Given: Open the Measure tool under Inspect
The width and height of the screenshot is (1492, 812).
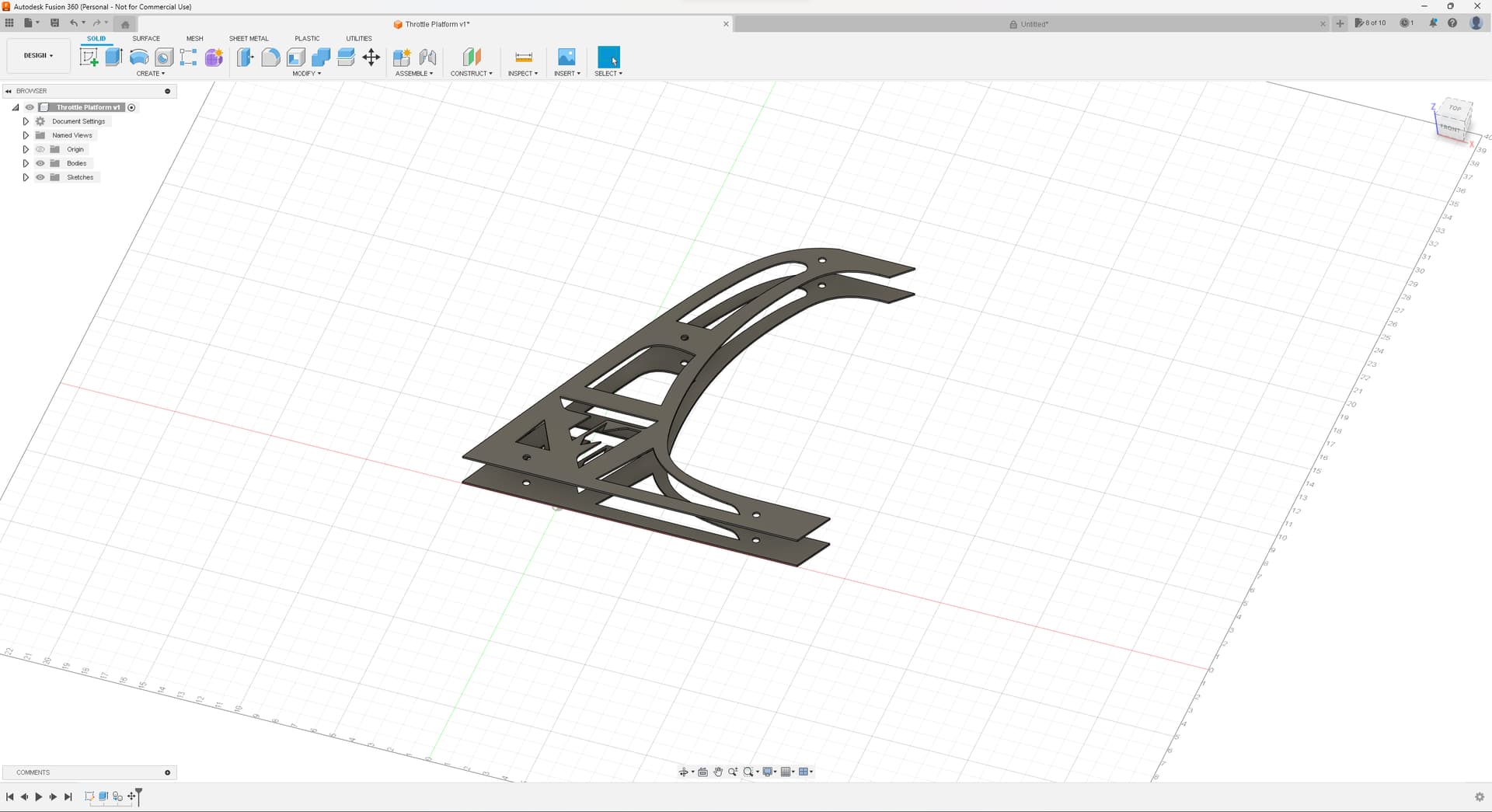Looking at the screenshot, I should (523, 57).
